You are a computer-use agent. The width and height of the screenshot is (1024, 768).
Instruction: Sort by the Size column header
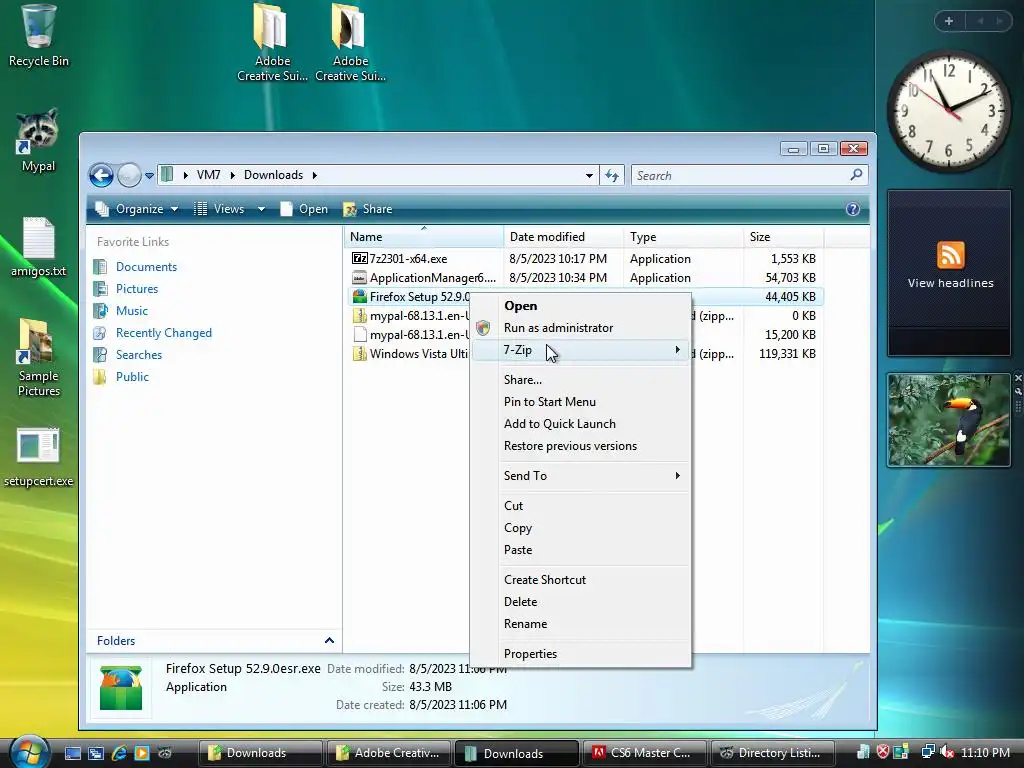(783, 237)
